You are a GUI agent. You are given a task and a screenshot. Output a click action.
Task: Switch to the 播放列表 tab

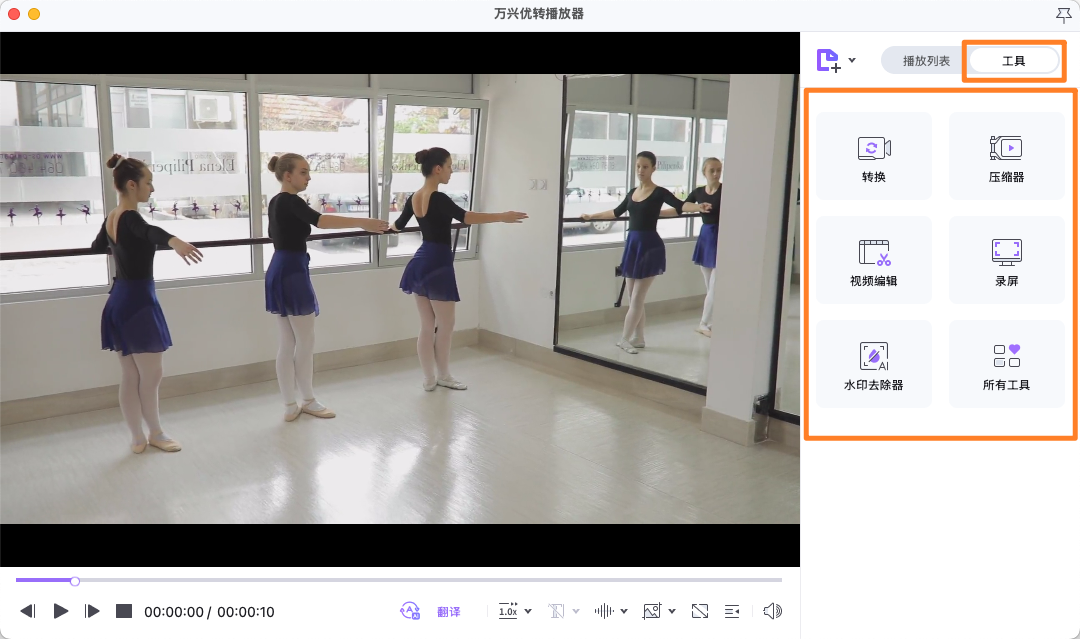(x=926, y=61)
